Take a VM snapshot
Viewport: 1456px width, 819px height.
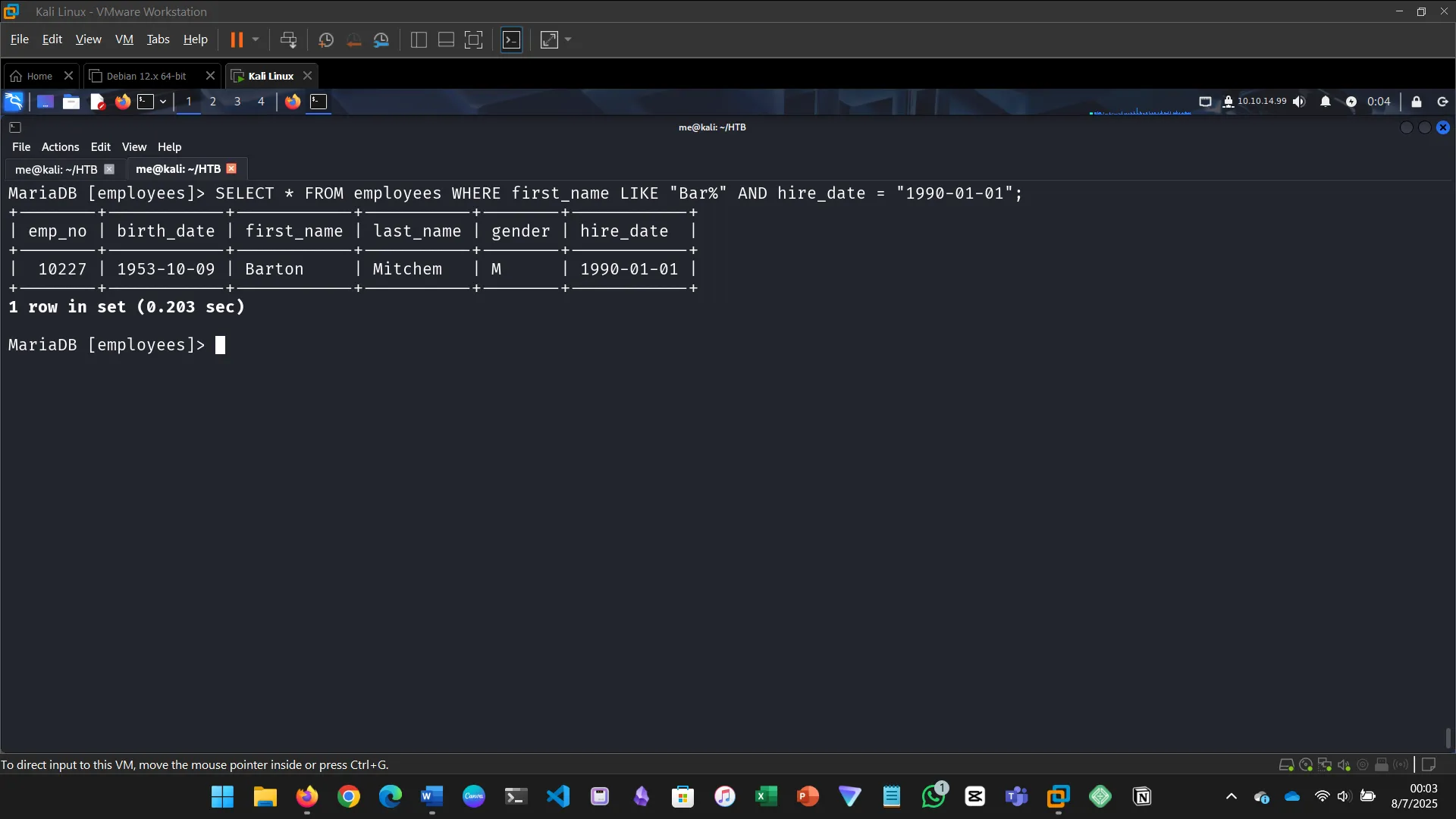326,39
